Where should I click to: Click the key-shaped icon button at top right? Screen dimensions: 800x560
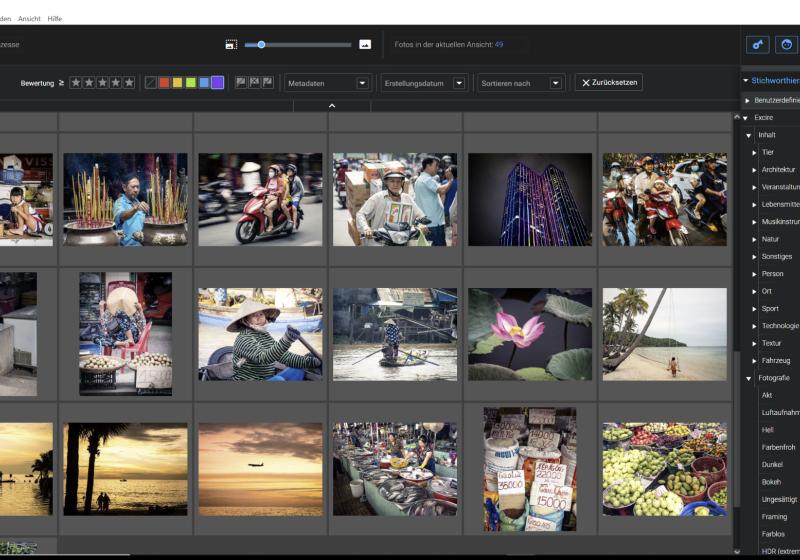tap(757, 45)
